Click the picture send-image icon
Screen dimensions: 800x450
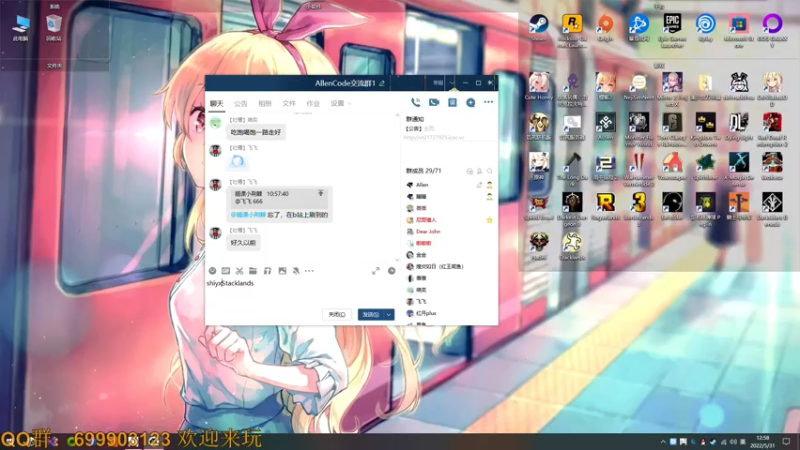pyautogui.click(x=282, y=271)
